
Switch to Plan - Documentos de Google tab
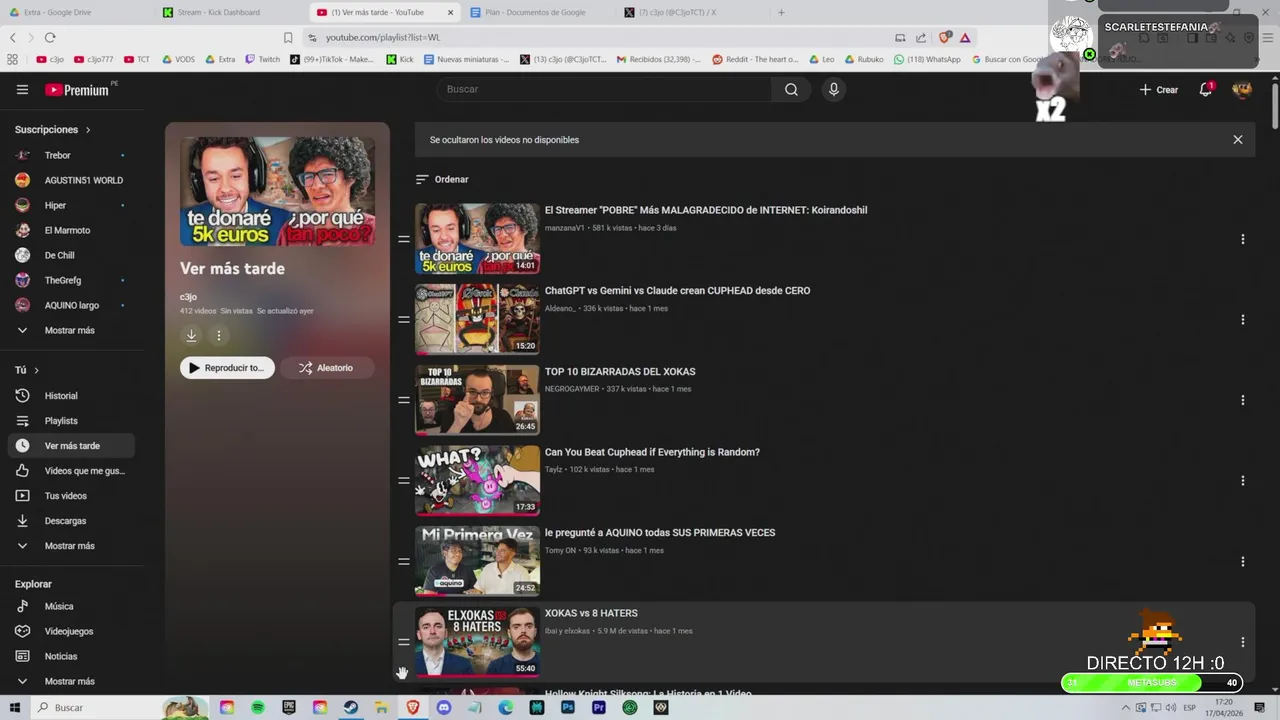535,12
